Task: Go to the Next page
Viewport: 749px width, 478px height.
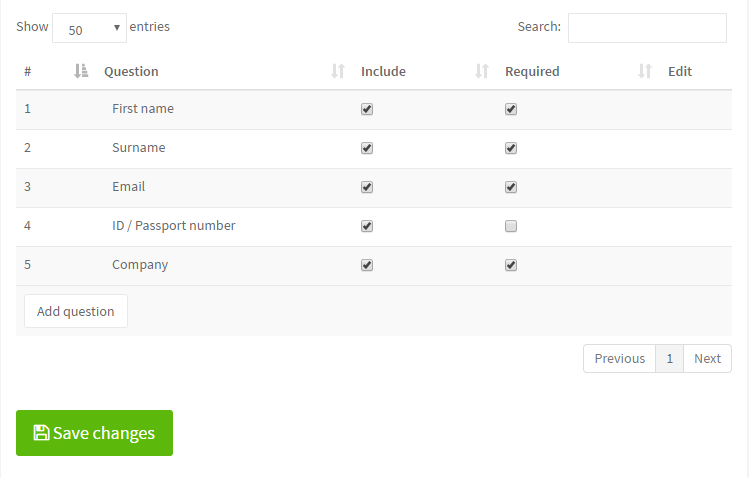Action: (x=707, y=359)
